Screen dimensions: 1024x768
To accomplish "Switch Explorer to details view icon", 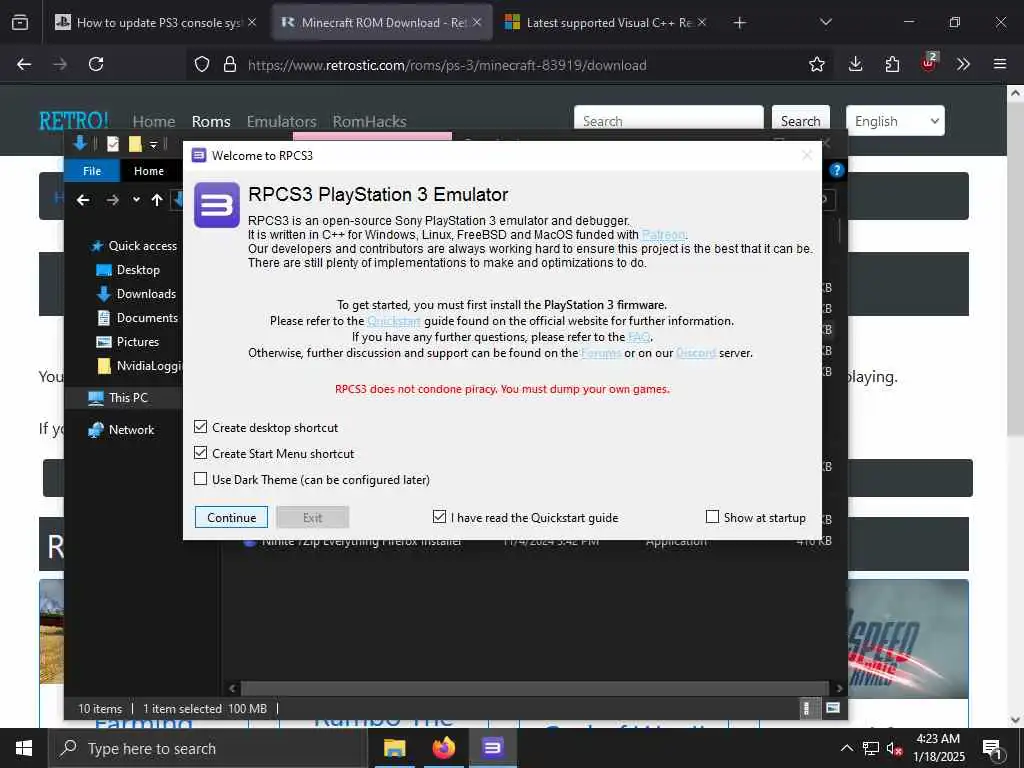I will point(807,709).
